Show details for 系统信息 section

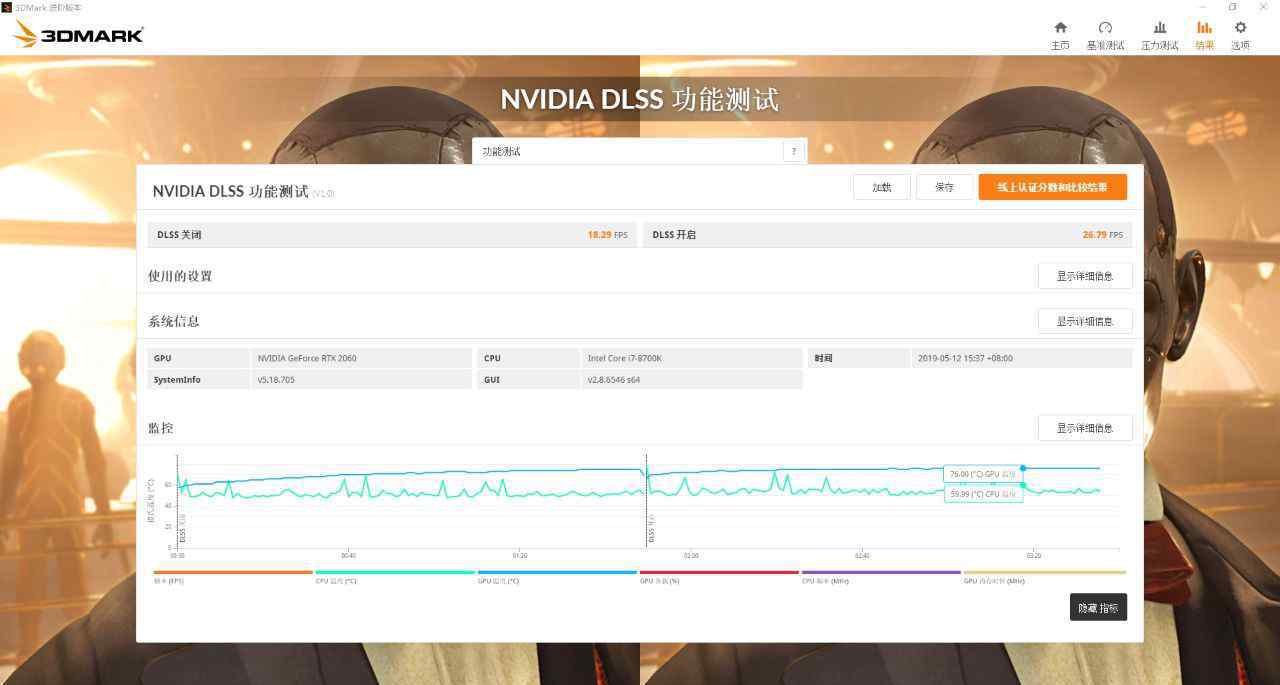coord(1085,321)
